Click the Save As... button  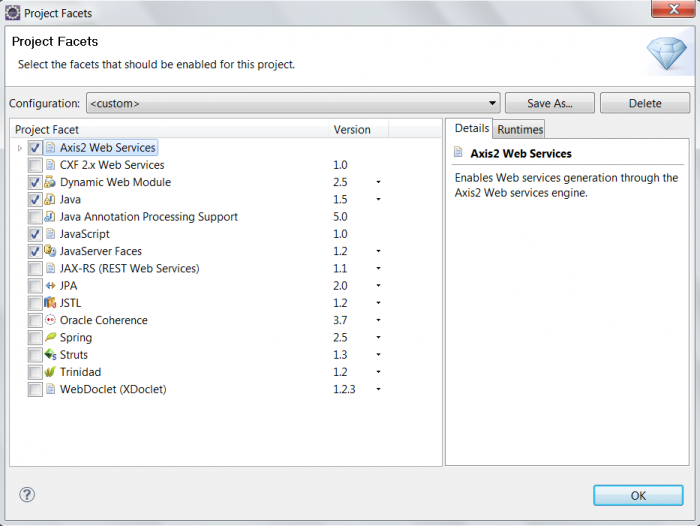(x=550, y=103)
